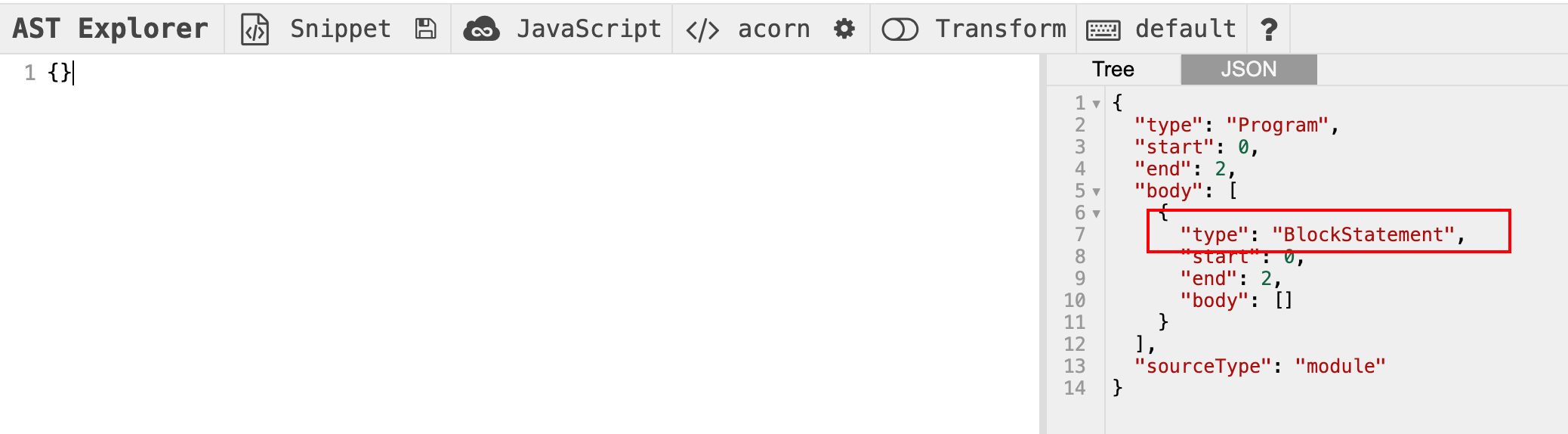Screen dimensions: 1568x434
Task: Collapse the body array fold arrow
Action: 1097,191
